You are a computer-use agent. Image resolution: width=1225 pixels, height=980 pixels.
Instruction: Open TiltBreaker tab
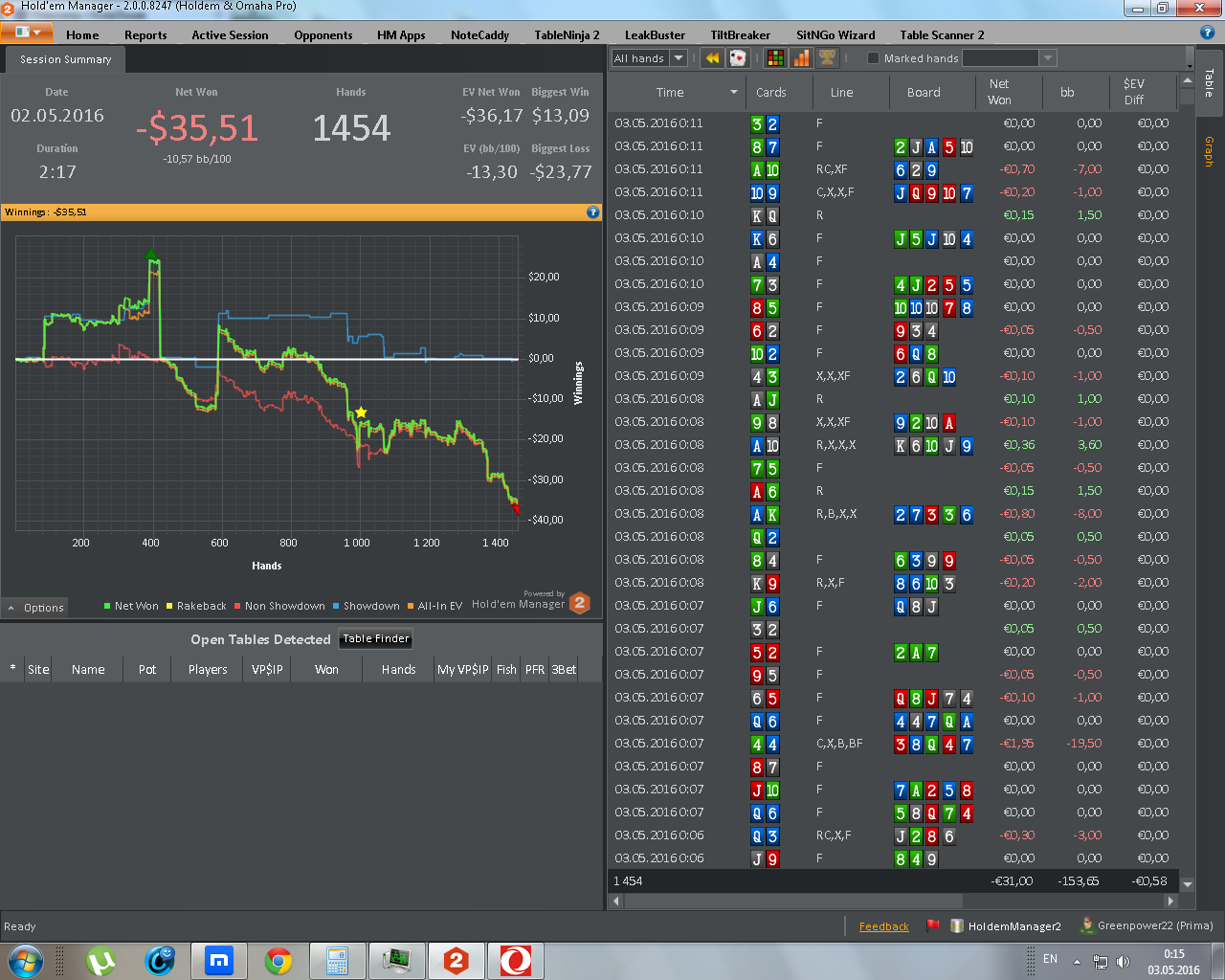pos(740,35)
